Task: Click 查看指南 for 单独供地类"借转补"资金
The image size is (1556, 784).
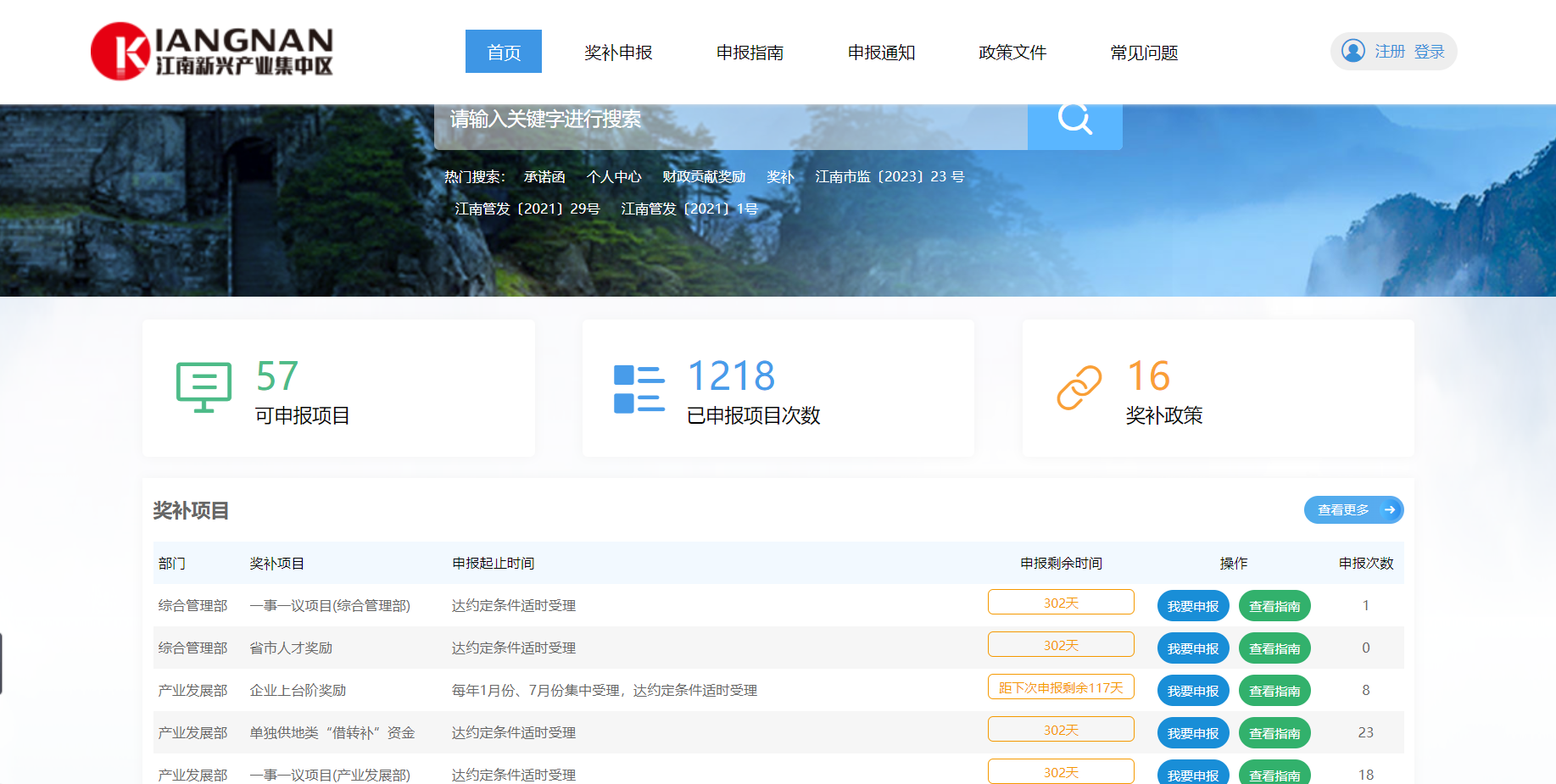Action: point(1274,733)
